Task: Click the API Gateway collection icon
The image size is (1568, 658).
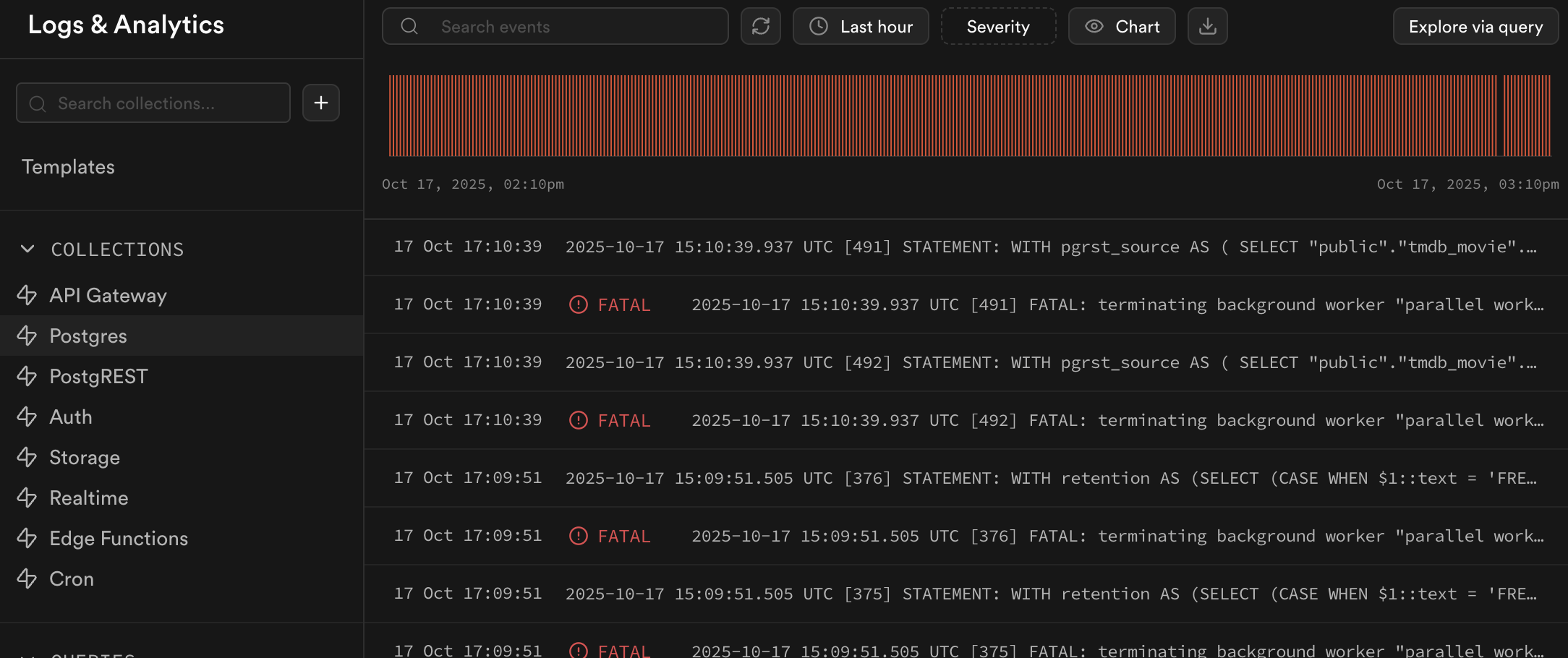Action: (x=27, y=295)
